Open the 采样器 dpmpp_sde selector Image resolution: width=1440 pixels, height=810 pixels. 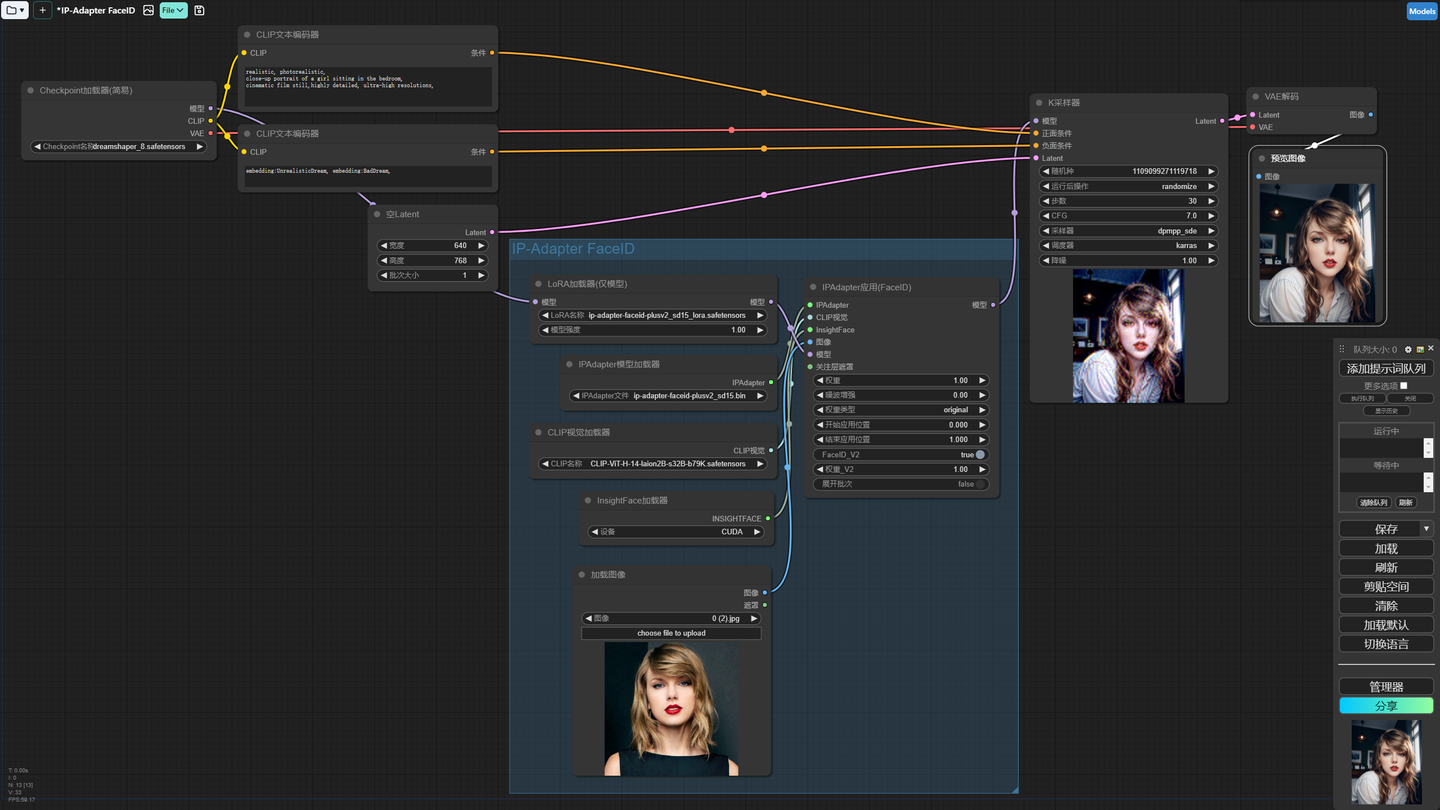click(1127, 231)
